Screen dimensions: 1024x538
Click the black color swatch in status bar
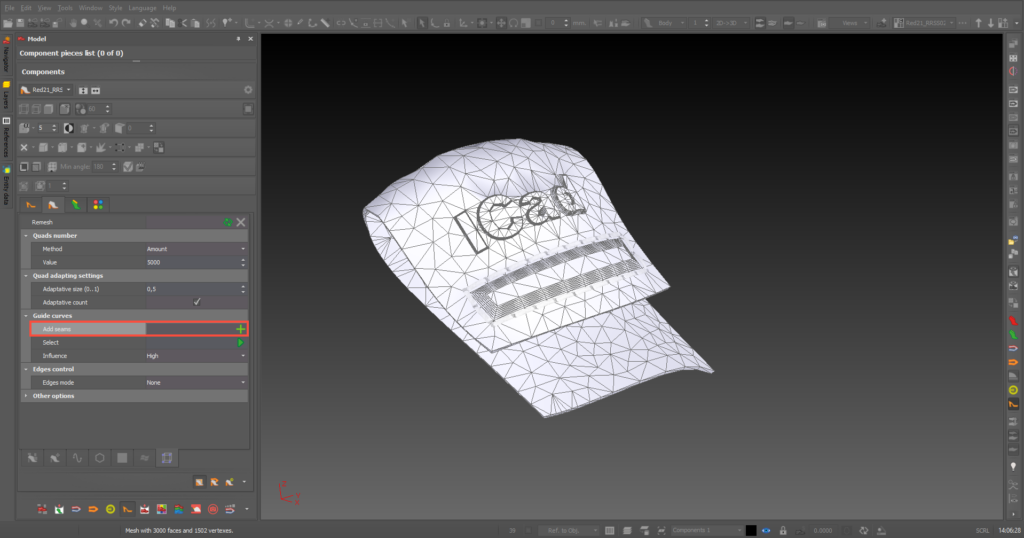[x=750, y=530]
